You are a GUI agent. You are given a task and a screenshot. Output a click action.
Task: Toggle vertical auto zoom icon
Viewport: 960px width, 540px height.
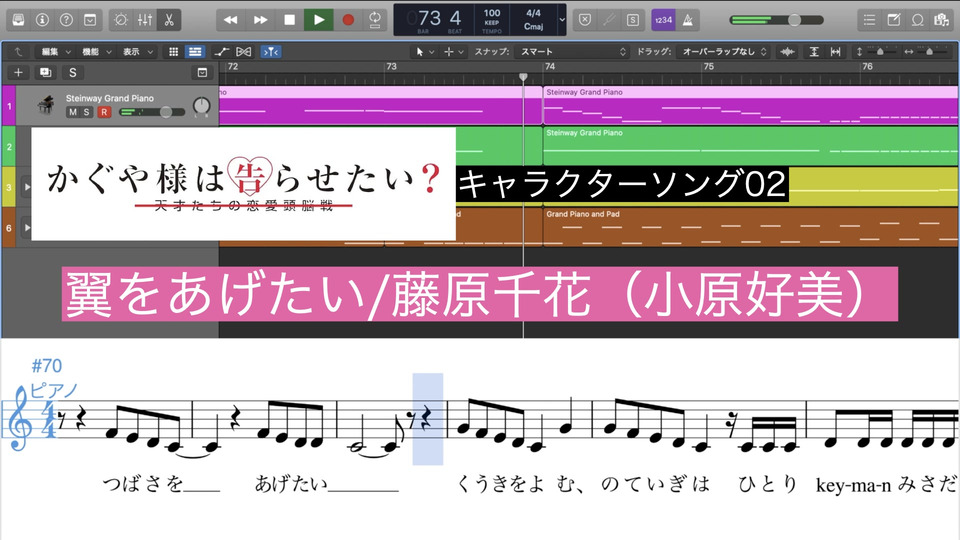point(814,52)
